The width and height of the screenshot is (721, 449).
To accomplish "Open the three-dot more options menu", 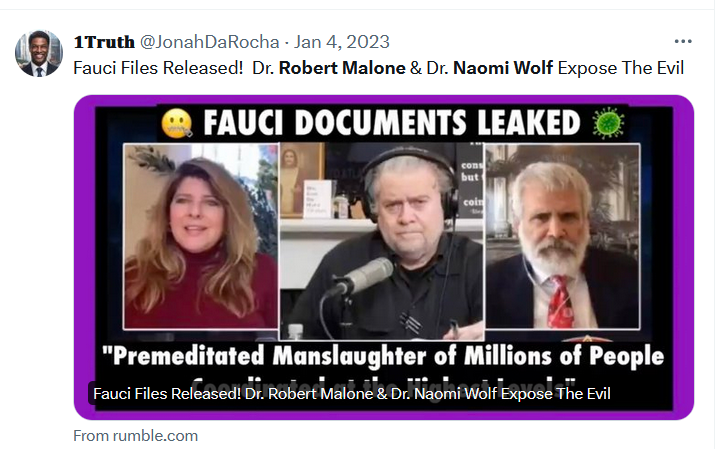I will [x=683, y=41].
